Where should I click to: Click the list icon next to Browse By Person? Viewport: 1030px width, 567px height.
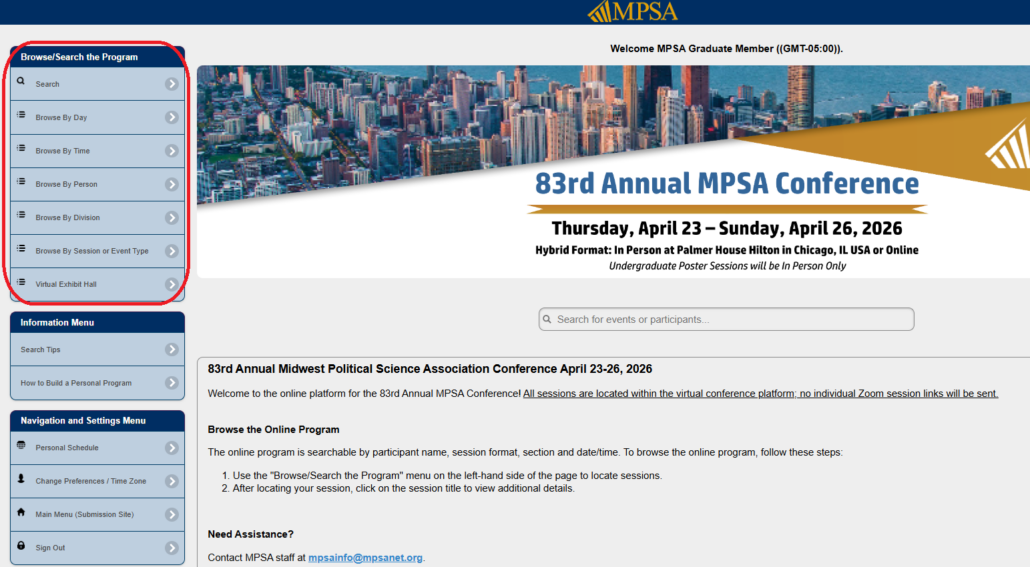[x=21, y=184]
